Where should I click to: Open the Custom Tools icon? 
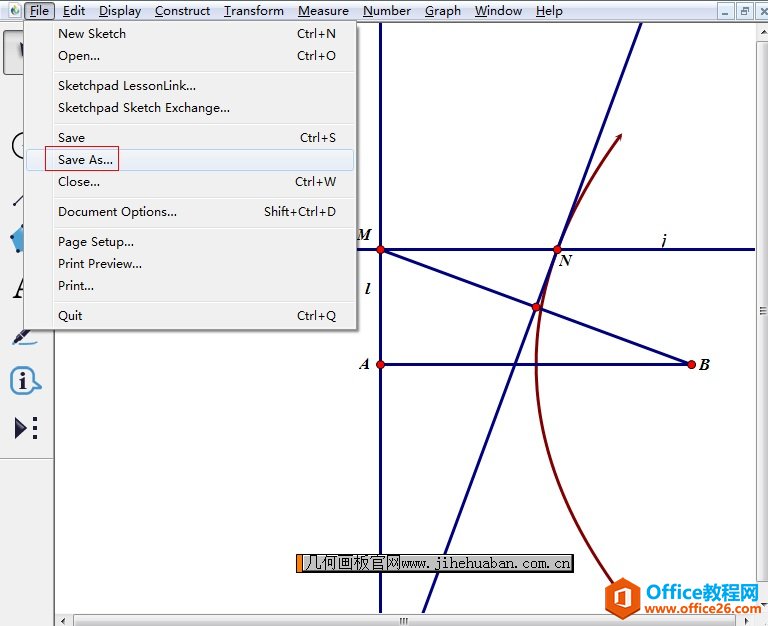24,428
